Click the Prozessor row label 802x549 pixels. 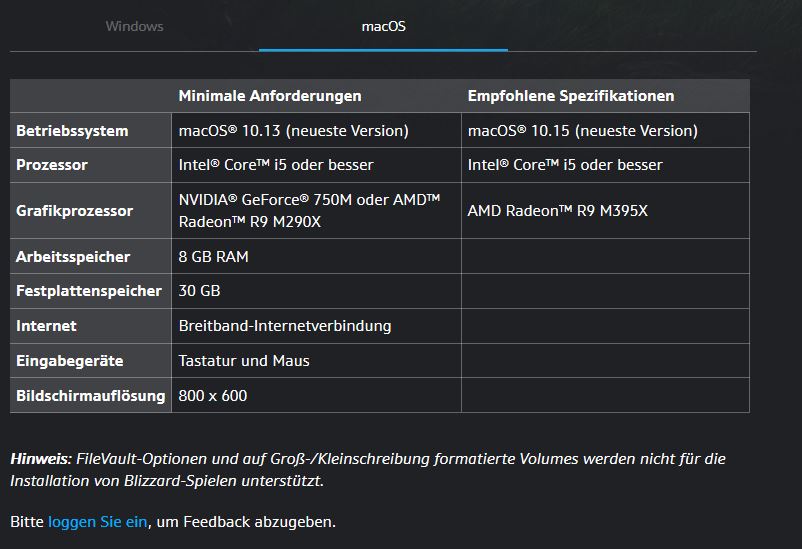(52, 165)
